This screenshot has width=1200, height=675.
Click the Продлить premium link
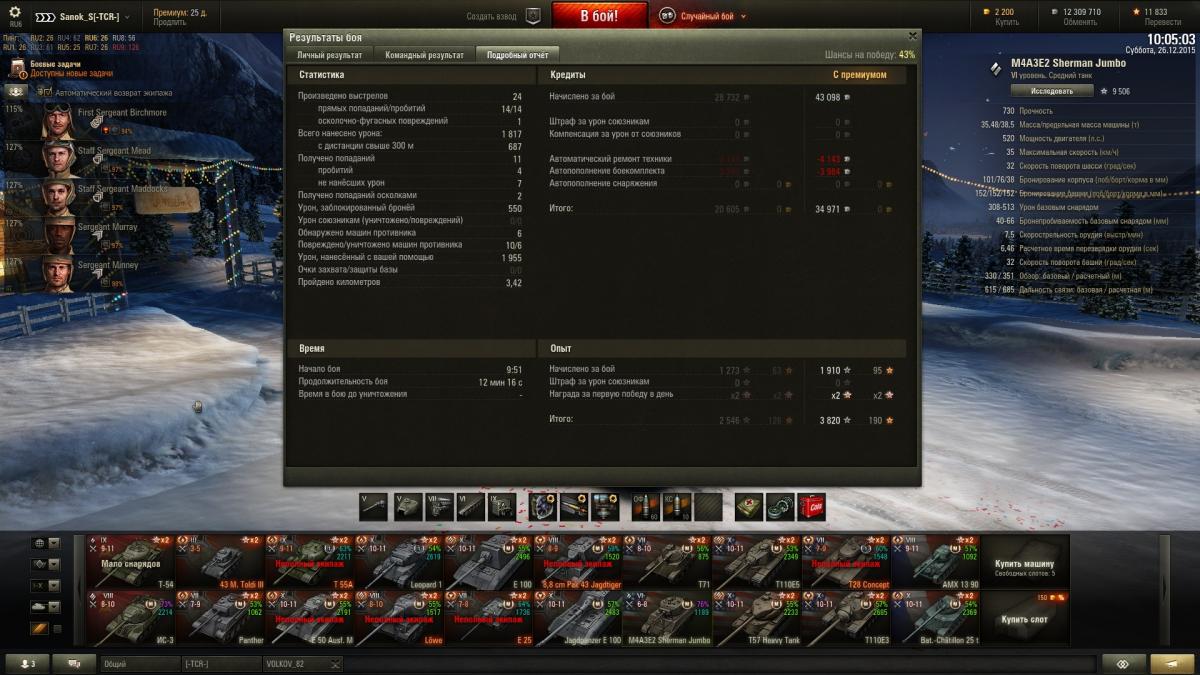170,23
